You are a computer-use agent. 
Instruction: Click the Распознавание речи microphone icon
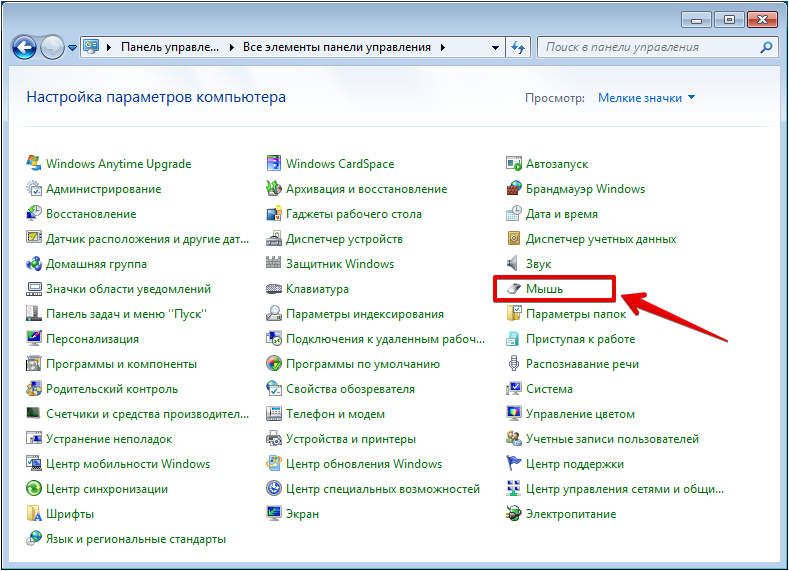tap(514, 363)
